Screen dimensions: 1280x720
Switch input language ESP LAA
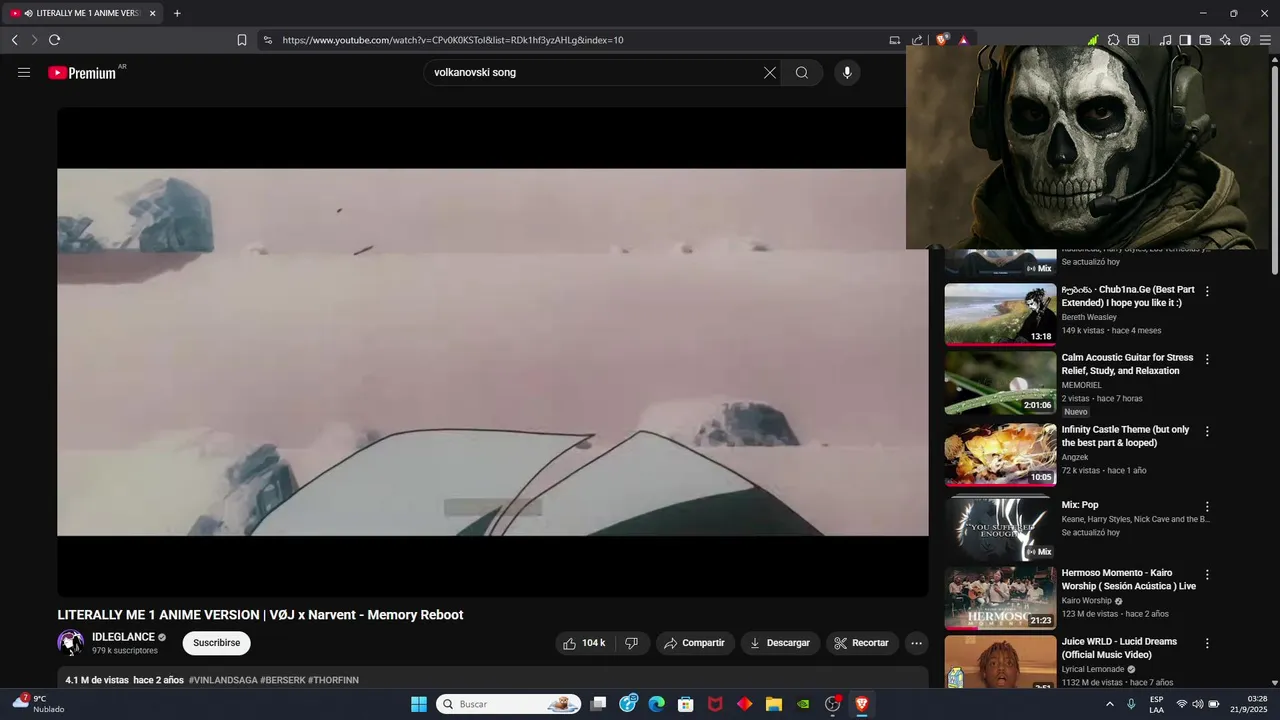(x=1156, y=704)
